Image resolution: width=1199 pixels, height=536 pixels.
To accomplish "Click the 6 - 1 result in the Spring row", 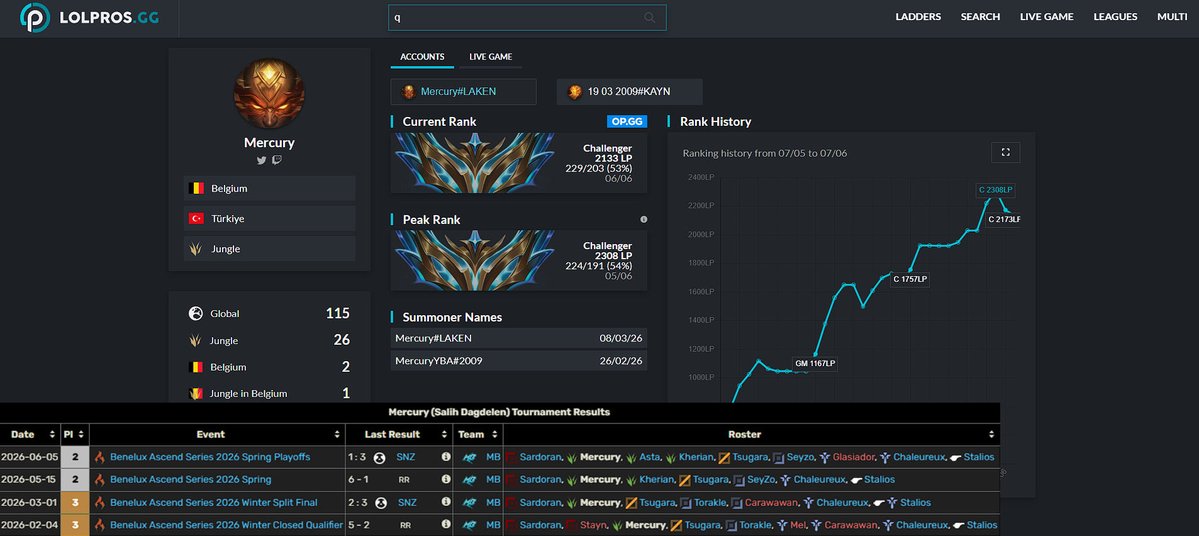I will 359,479.
